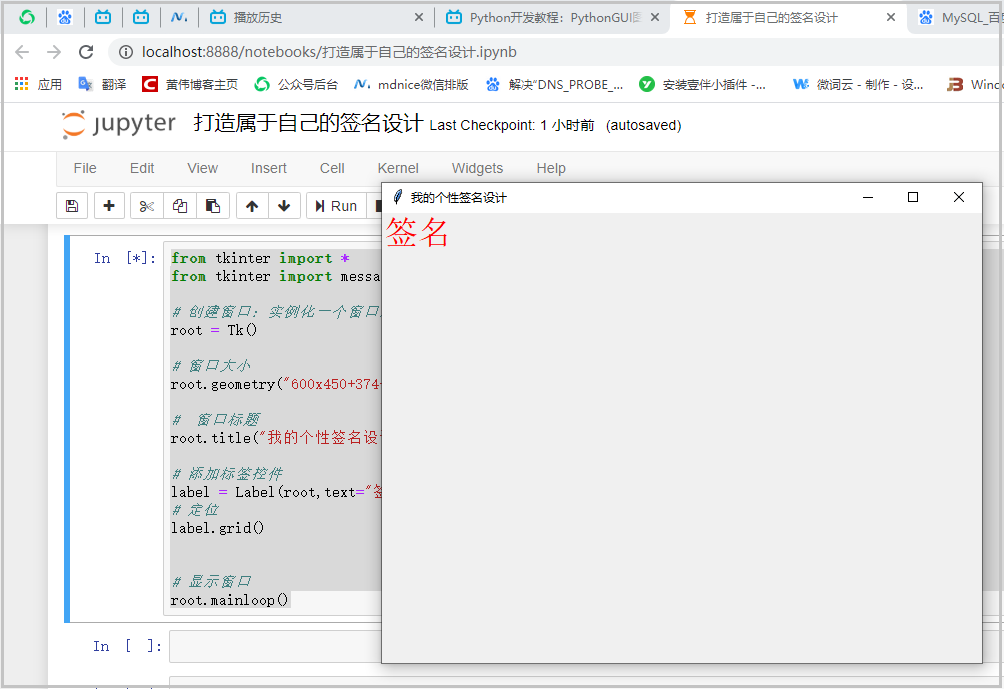Open the Kernel menu
Screen dimensions: 1004x689
pos(398,168)
